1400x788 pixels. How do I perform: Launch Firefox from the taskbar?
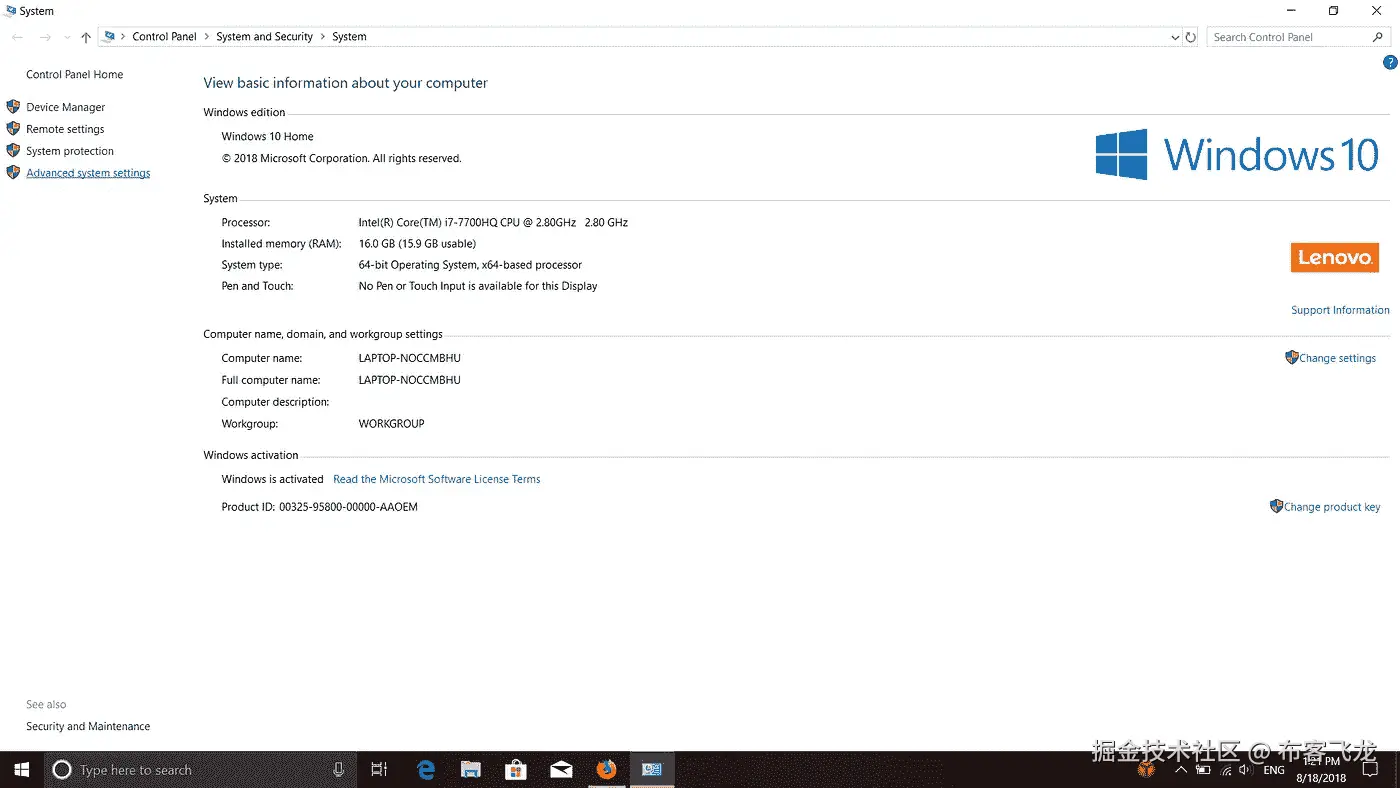(x=606, y=770)
